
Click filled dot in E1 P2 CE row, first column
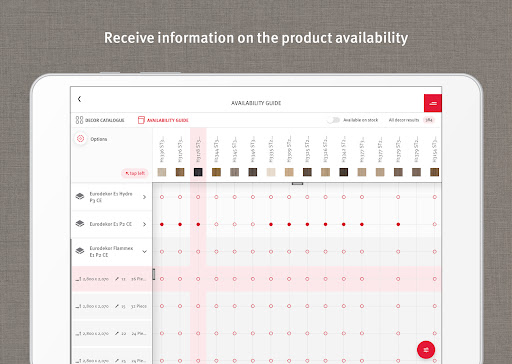point(162,224)
